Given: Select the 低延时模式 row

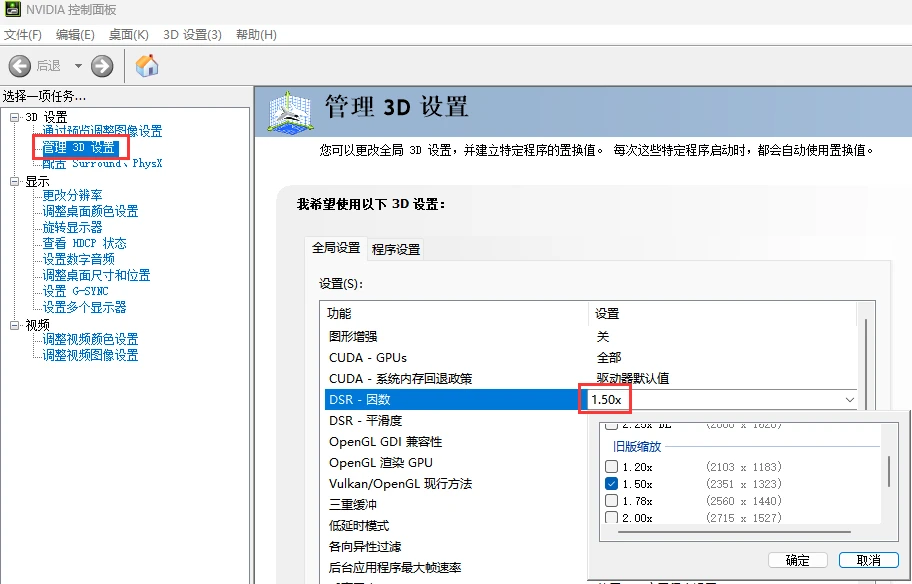Looking at the screenshot, I should tap(456, 525).
